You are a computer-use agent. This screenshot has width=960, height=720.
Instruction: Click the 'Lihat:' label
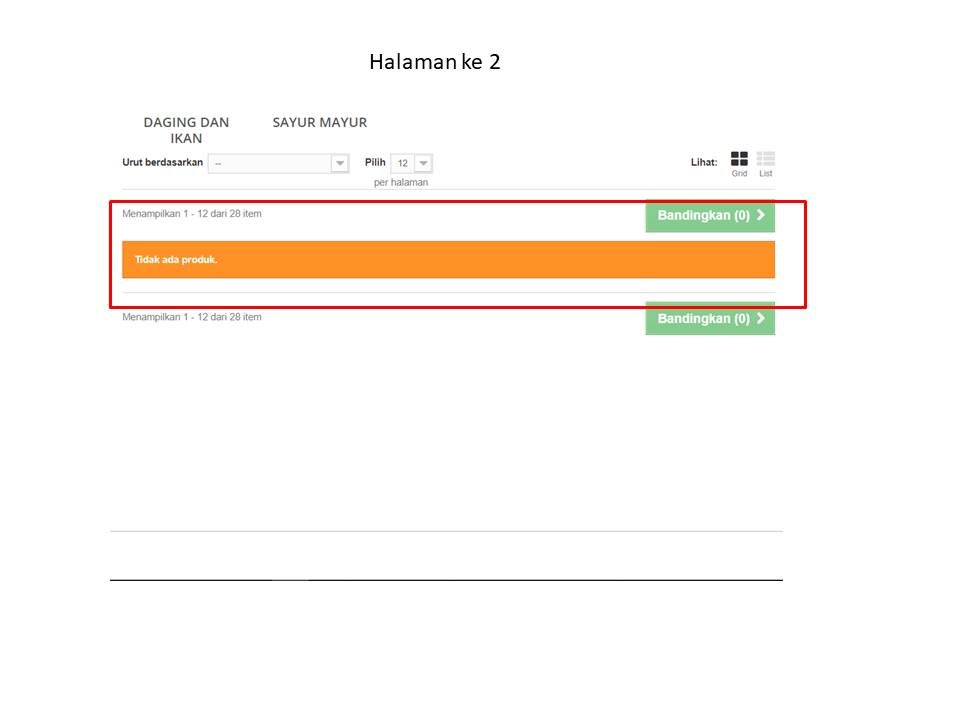[704, 162]
